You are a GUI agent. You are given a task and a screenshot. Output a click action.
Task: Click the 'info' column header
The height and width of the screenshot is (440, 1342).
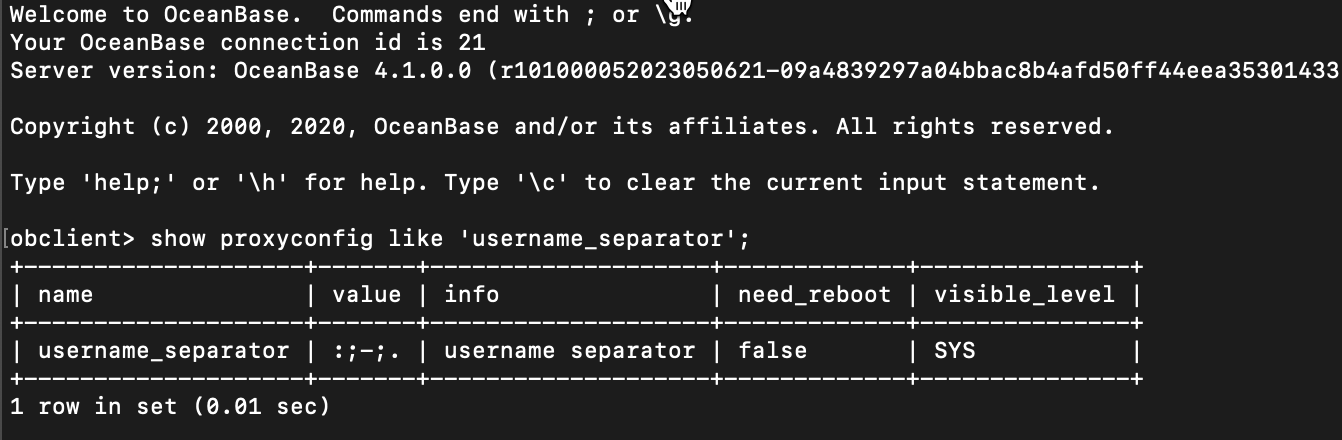pyautogui.click(x=472, y=295)
